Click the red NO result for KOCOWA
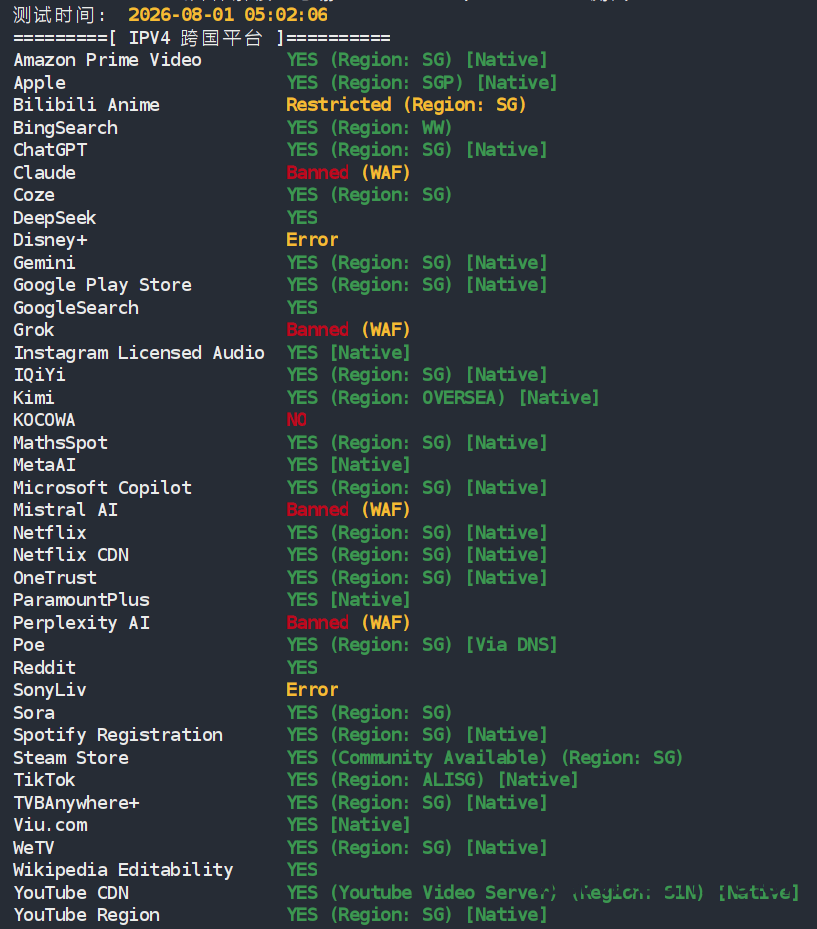The width and height of the screenshot is (817, 929). click(x=297, y=420)
